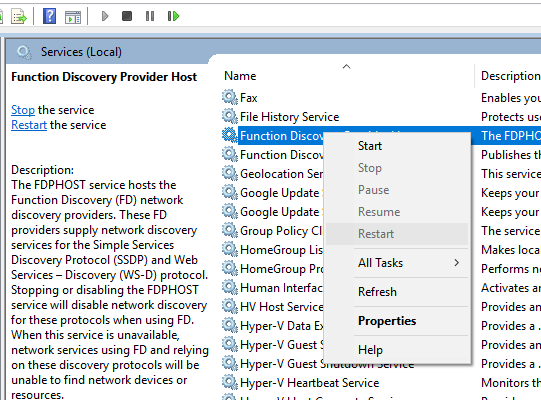
Task: Click the gear icon beside Hyper-V Heartbeat Service
Action: tap(229, 382)
